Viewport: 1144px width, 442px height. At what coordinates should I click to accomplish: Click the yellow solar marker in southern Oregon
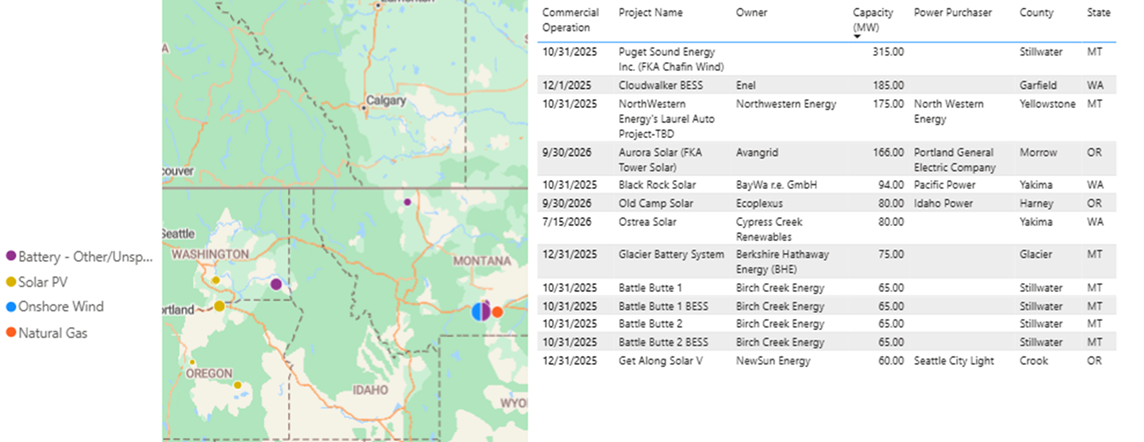237,385
